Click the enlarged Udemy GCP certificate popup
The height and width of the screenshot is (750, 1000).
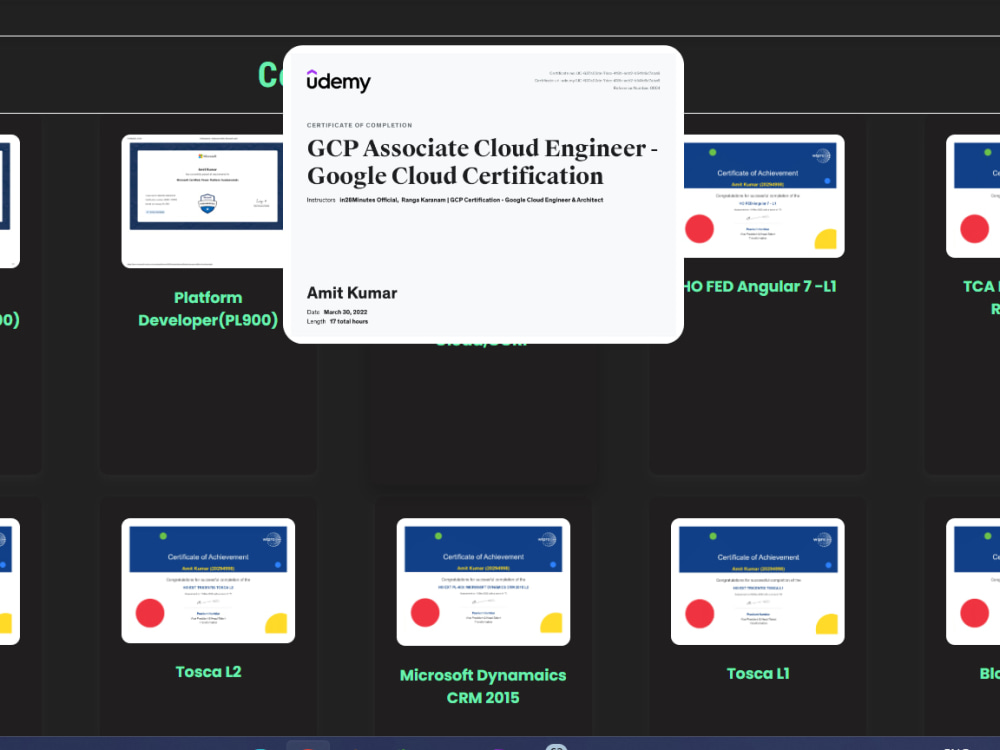pos(483,195)
